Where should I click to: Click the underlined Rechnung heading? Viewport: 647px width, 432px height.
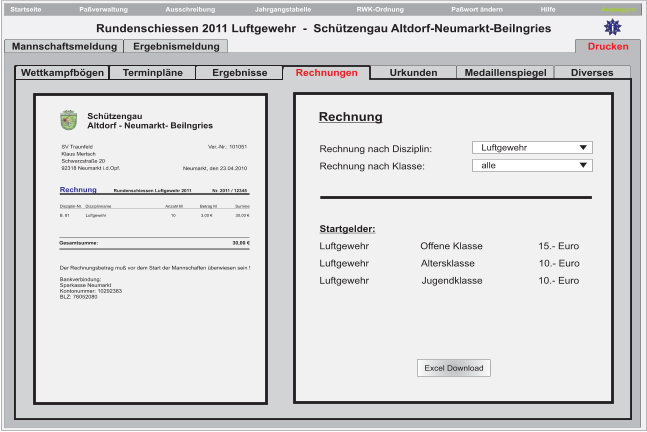(x=351, y=117)
